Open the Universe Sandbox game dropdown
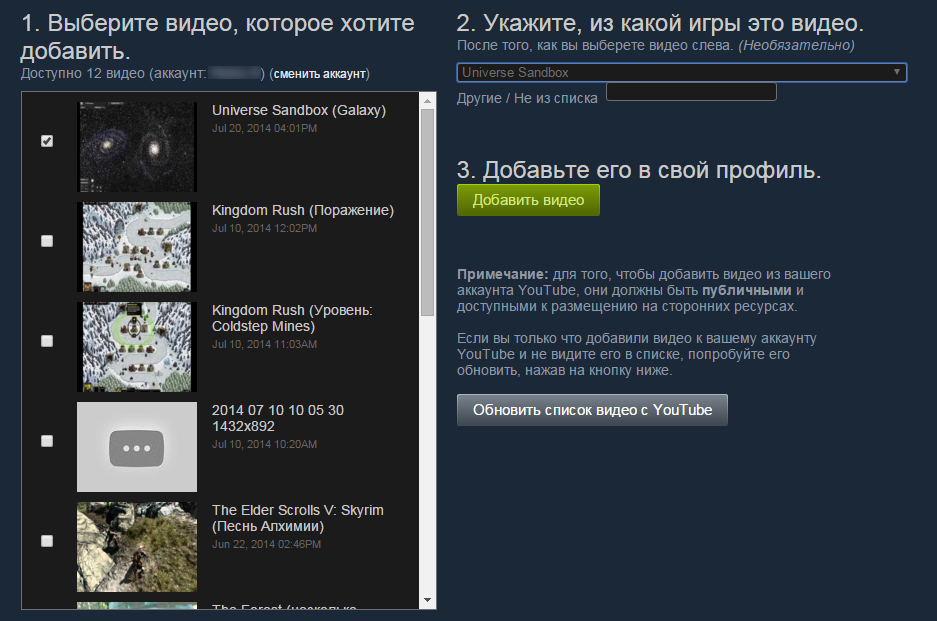Image resolution: width=937 pixels, height=621 pixels. (x=682, y=72)
